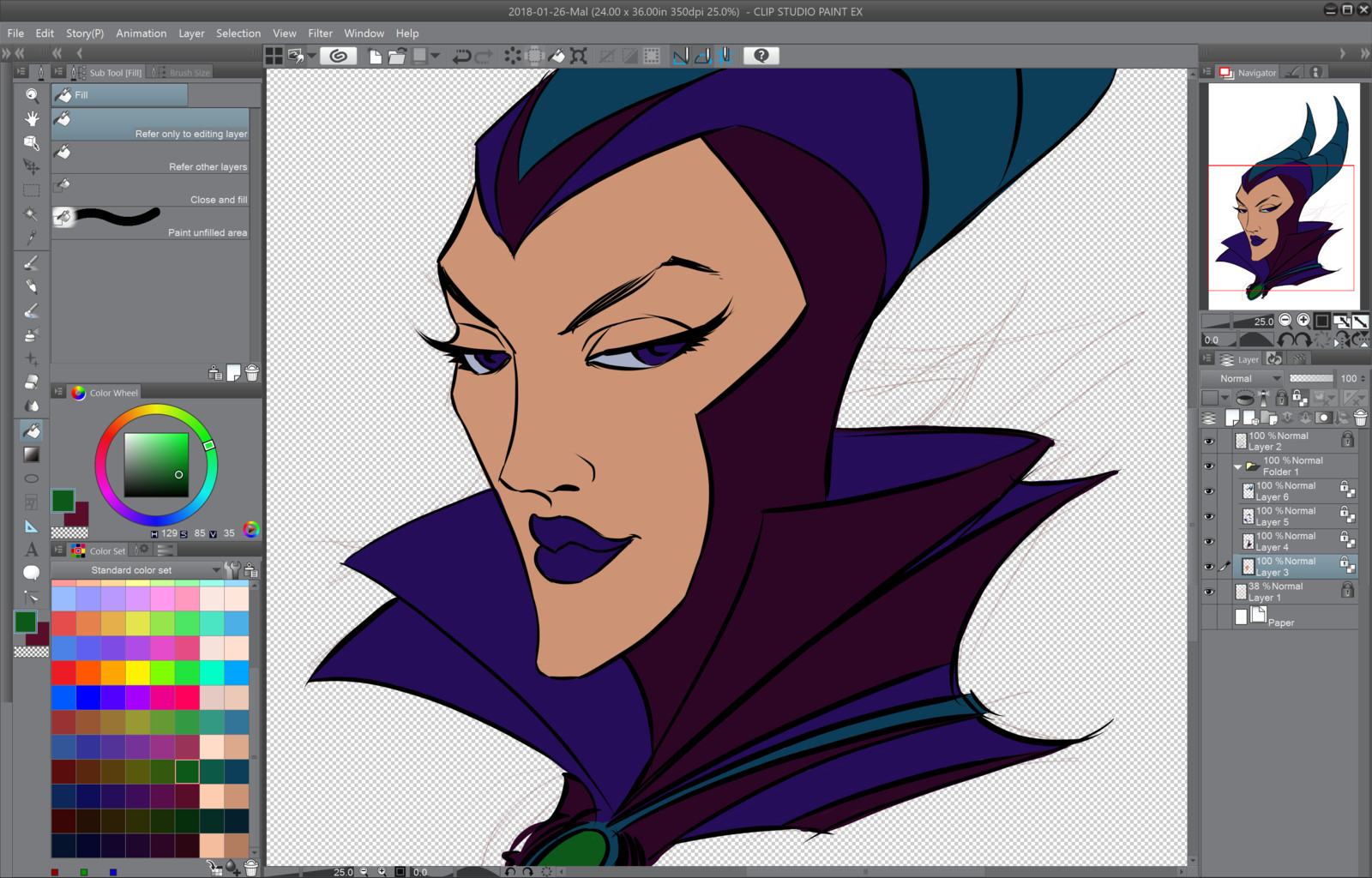Select the Zoom magnifier tool
Image resolution: width=1372 pixels, height=878 pixels.
coord(32,94)
